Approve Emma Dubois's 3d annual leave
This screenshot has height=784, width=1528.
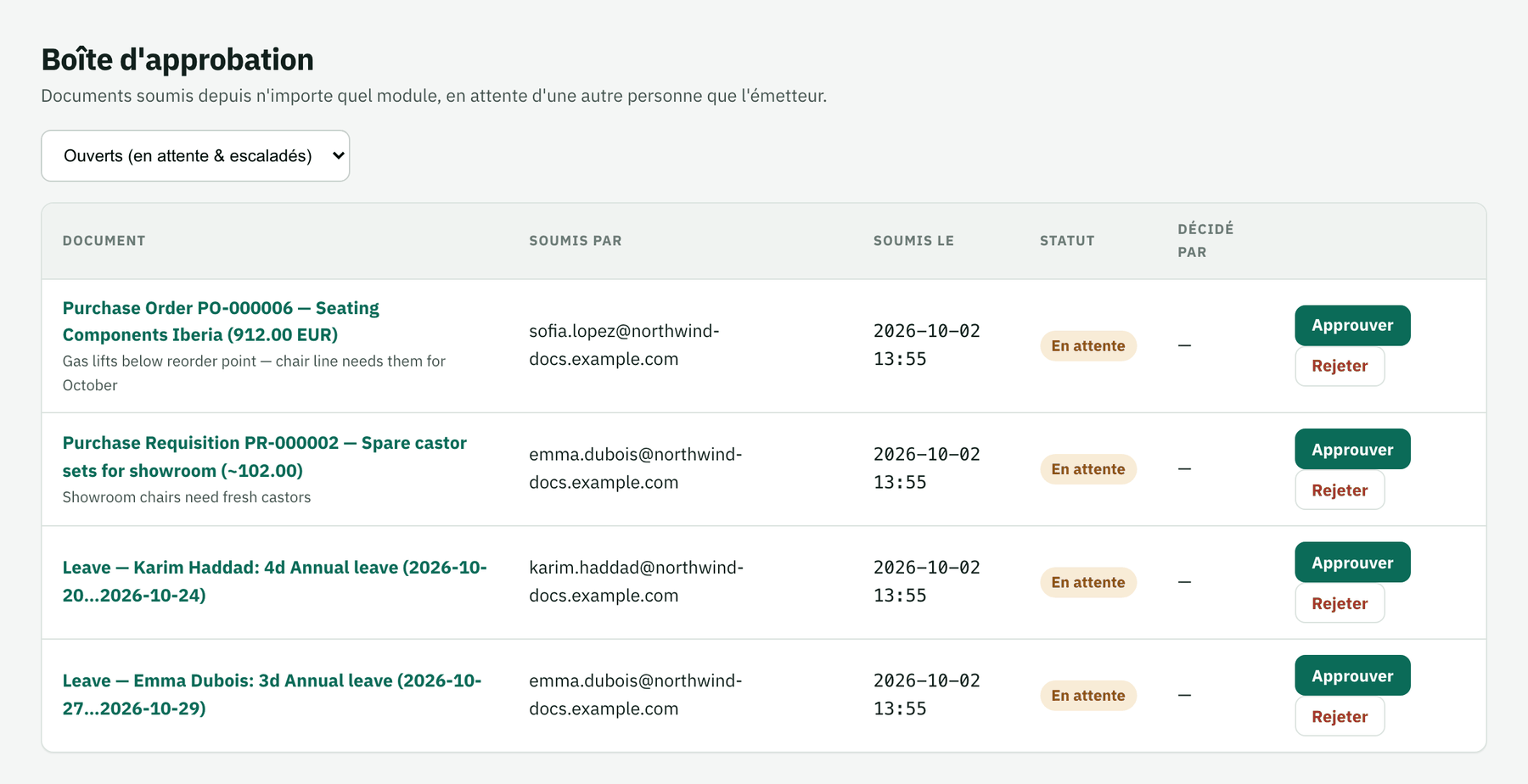point(1352,676)
